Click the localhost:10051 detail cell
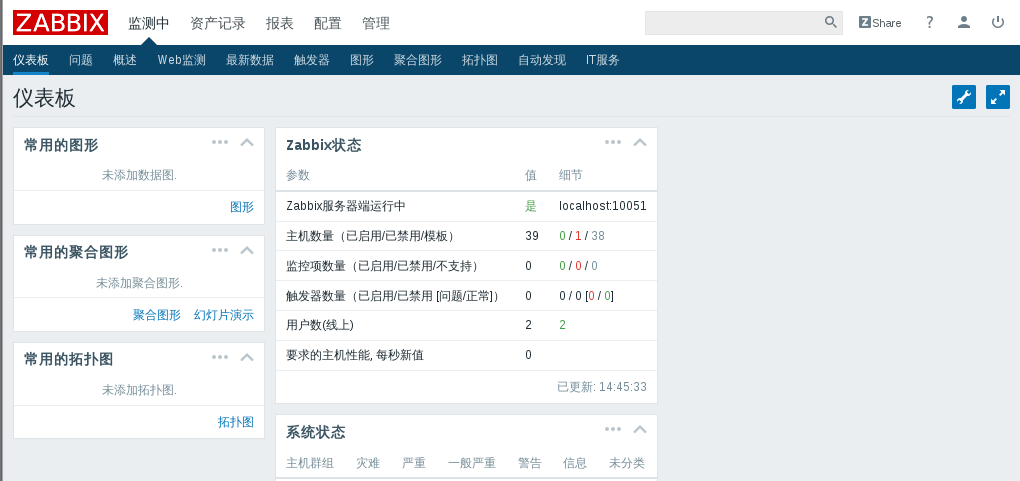1020x481 pixels. point(602,206)
